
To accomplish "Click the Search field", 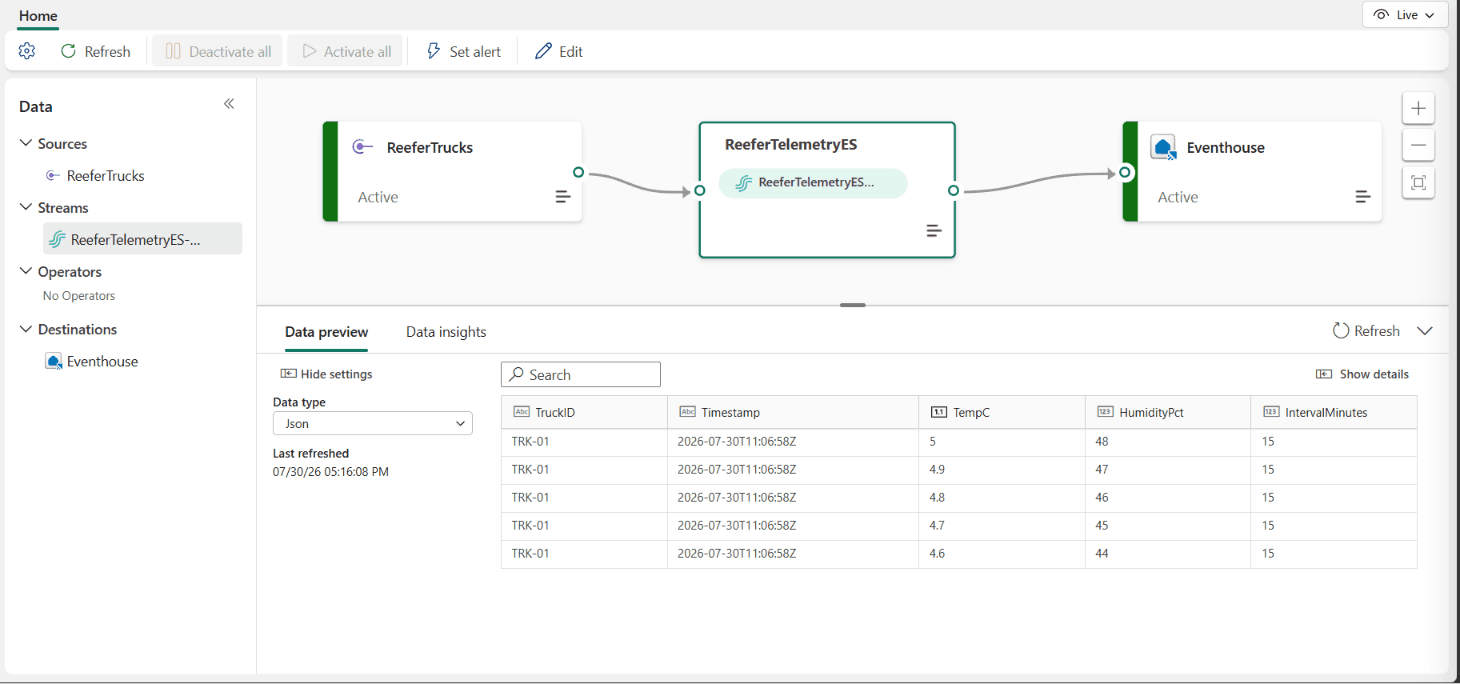I will [x=581, y=374].
